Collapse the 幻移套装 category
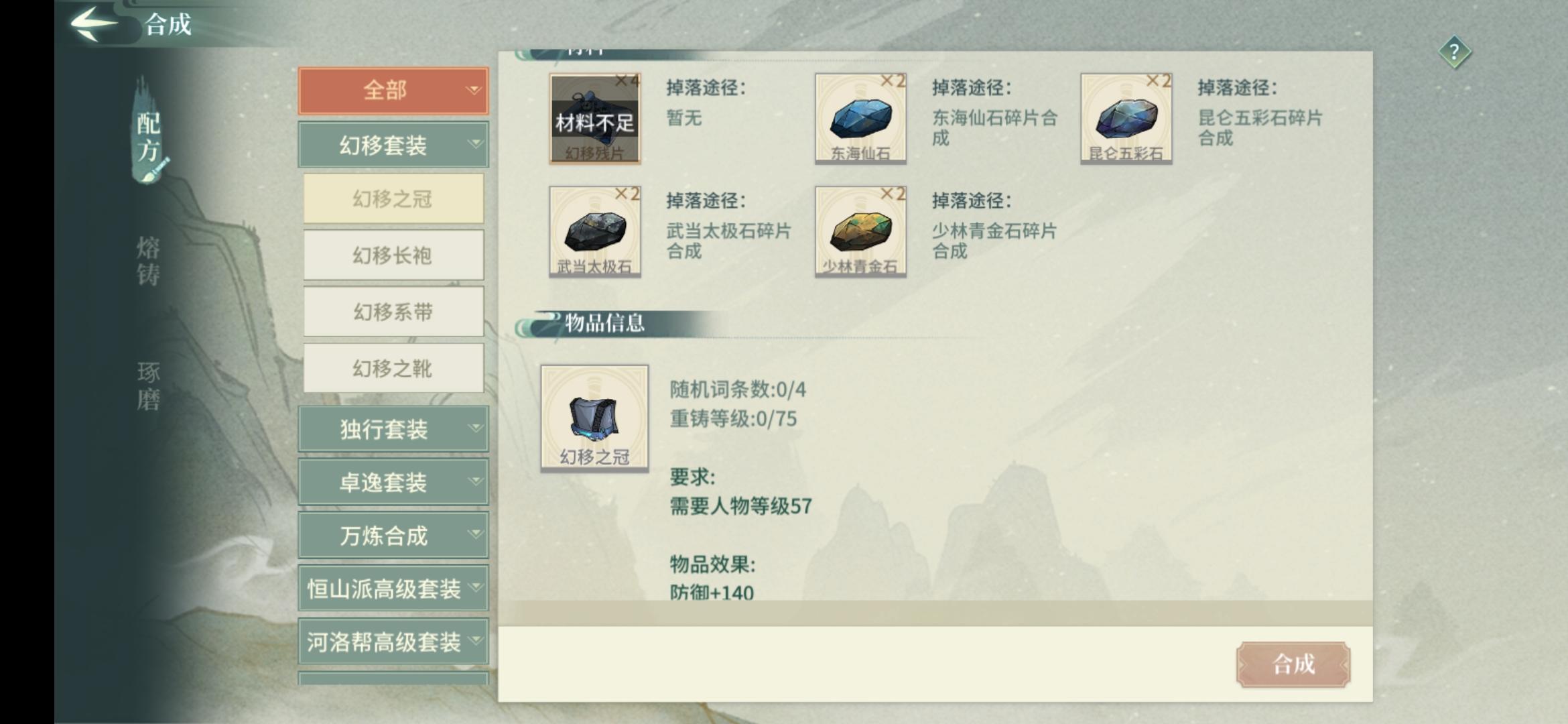Viewport: 1568px width, 724px height. 393,145
